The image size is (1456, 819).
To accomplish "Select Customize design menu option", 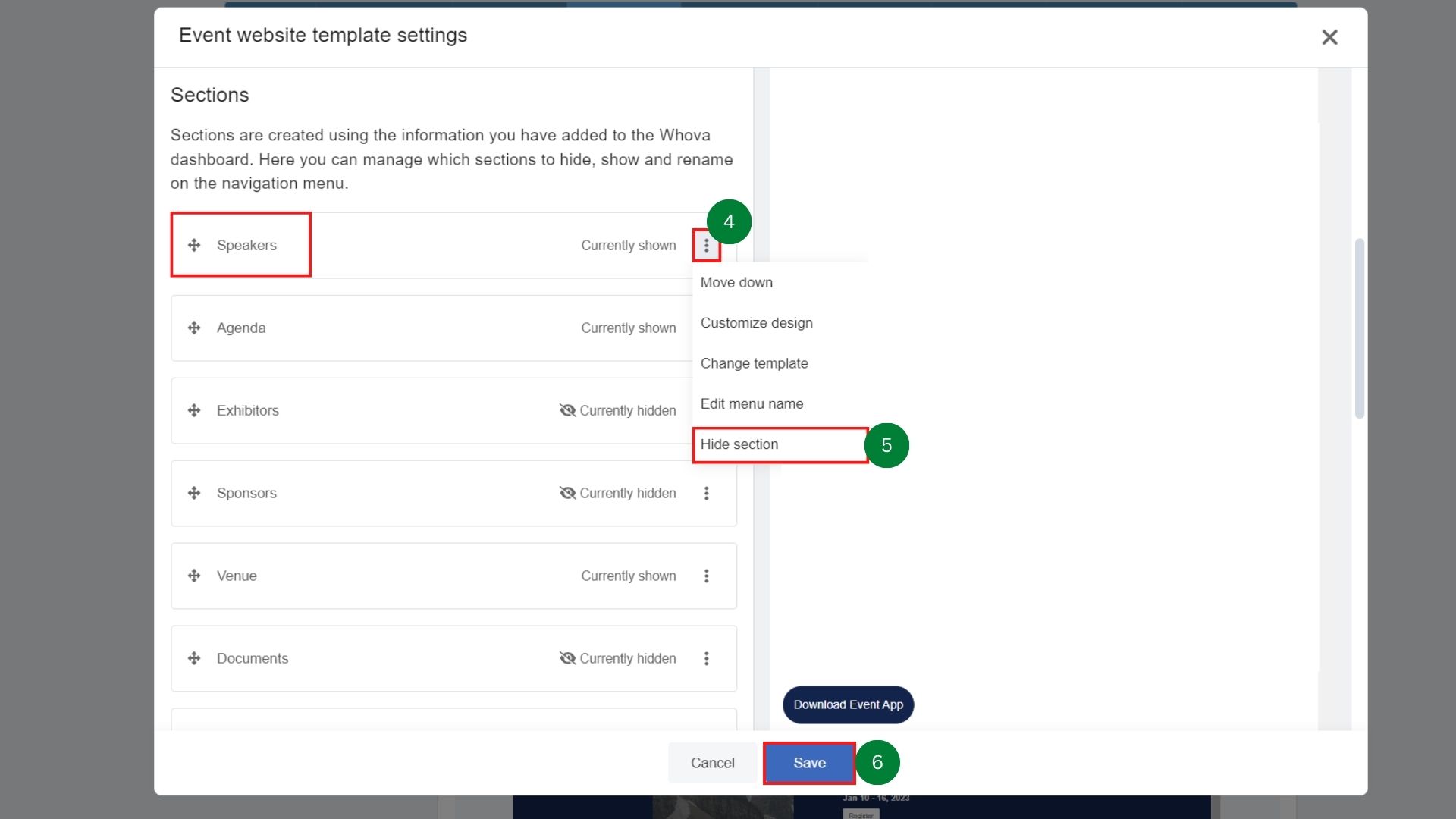I will click(756, 323).
